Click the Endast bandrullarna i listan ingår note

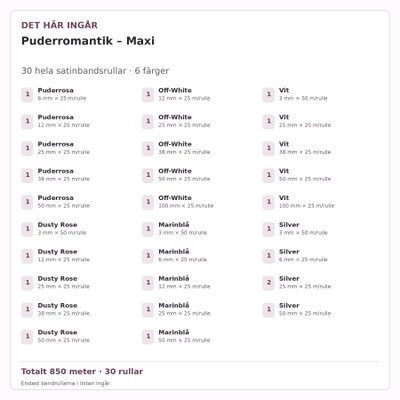click(x=66, y=383)
